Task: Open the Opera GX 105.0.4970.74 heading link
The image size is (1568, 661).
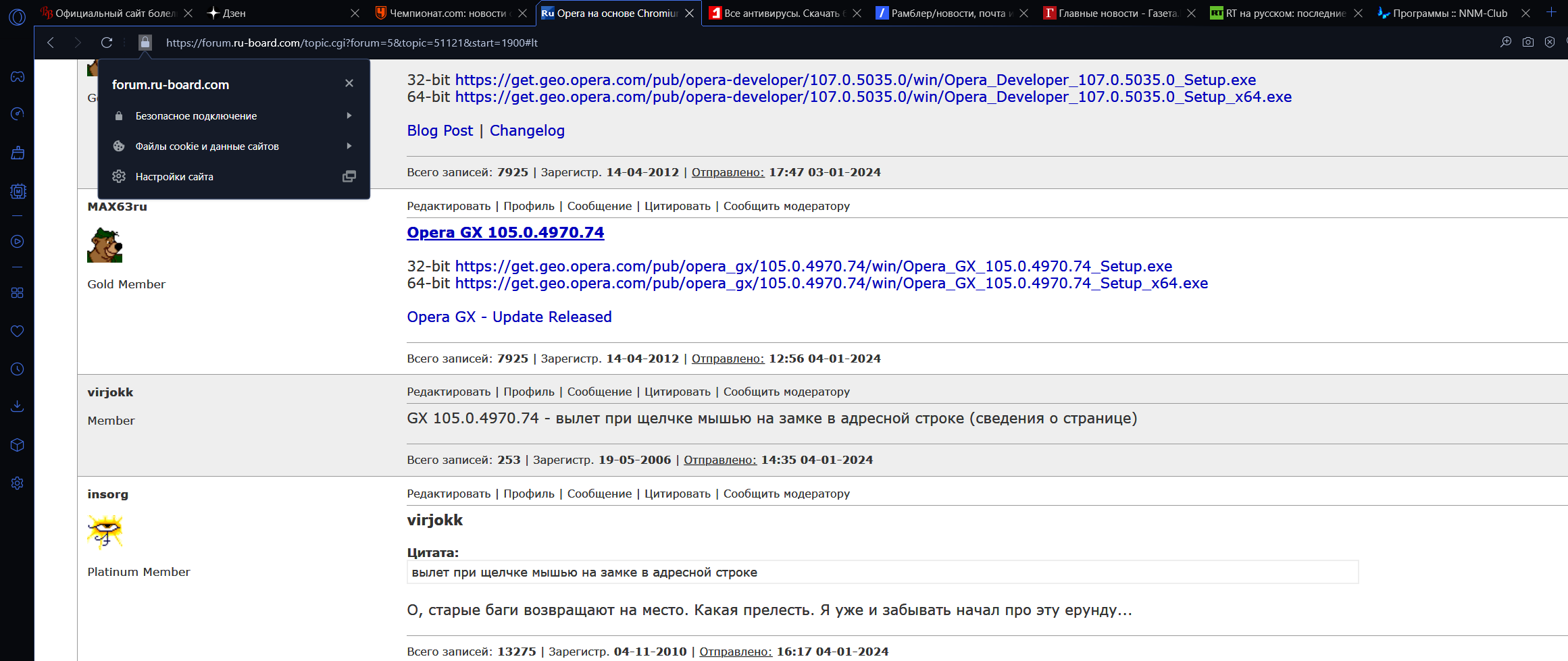Action: coord(505,232)
